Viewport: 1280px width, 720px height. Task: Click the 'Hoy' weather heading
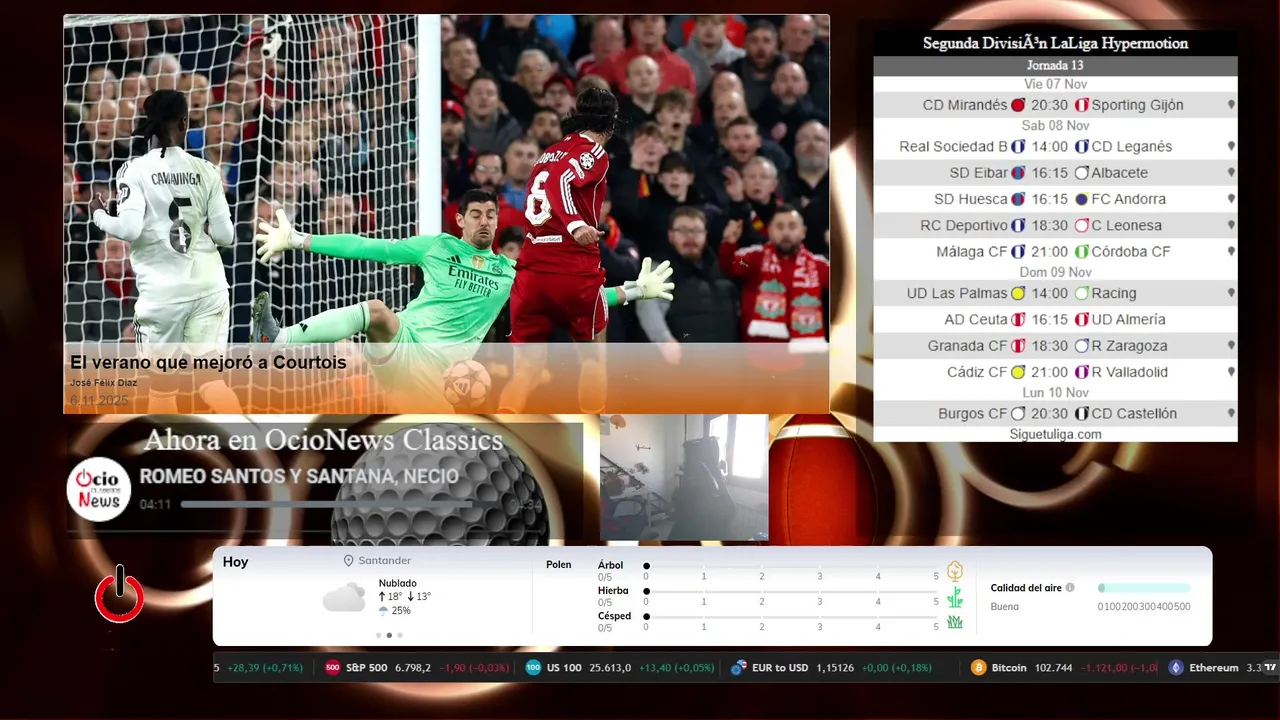click(x=235, y=562)
